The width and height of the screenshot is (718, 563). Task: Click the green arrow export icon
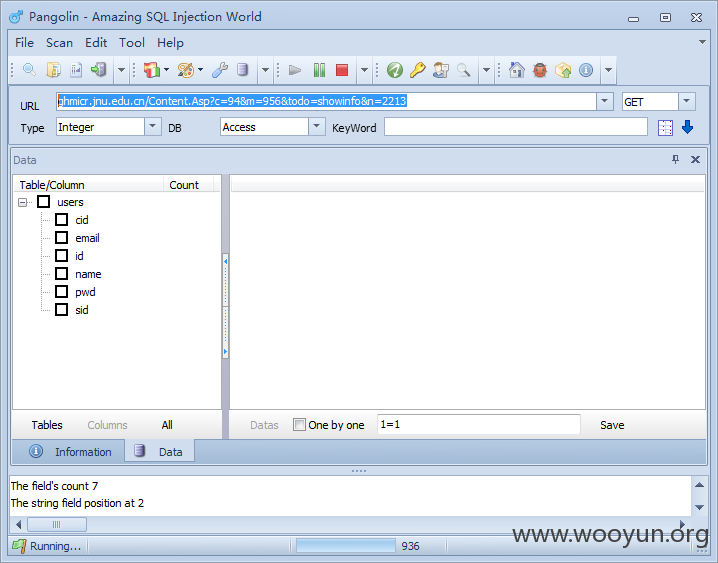(x=98, y=70)
